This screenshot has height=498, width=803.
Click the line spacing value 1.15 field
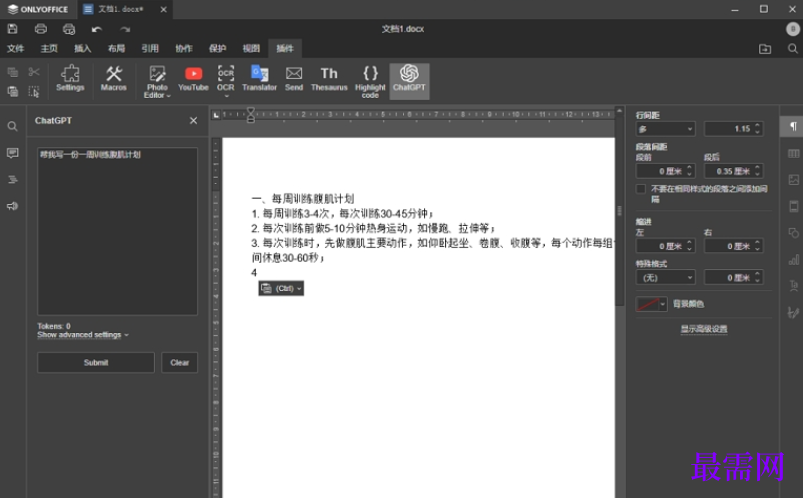click(729, 129)
